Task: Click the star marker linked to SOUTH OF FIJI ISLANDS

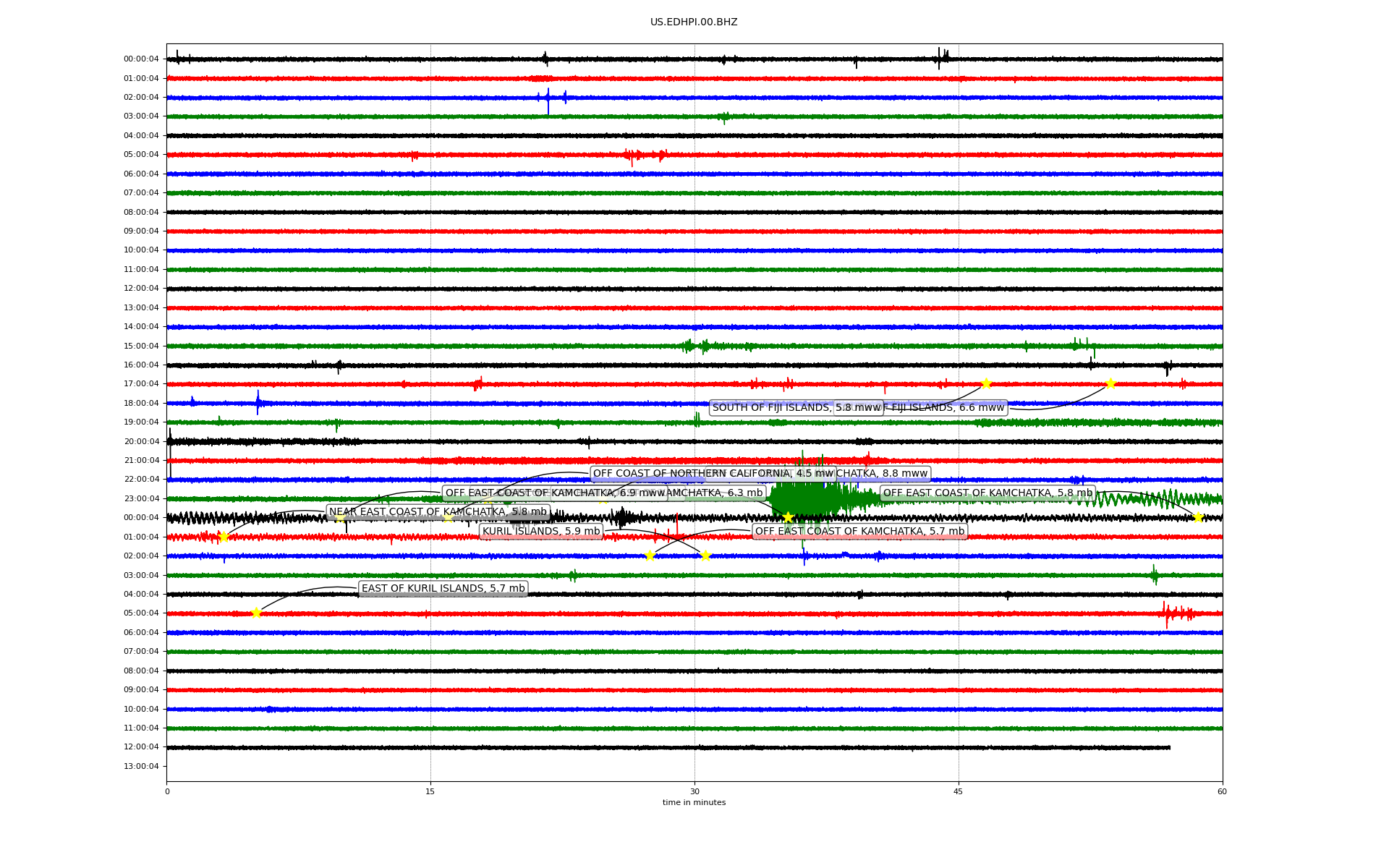Action: pyautogui.click(x=986, y=384)
